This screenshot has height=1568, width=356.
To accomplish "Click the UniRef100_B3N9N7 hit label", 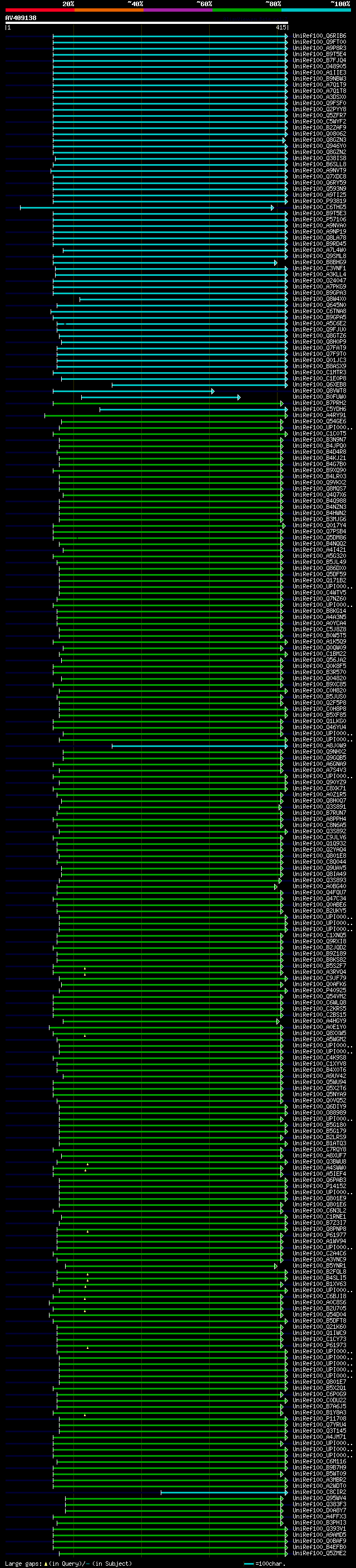I will 319,439.
